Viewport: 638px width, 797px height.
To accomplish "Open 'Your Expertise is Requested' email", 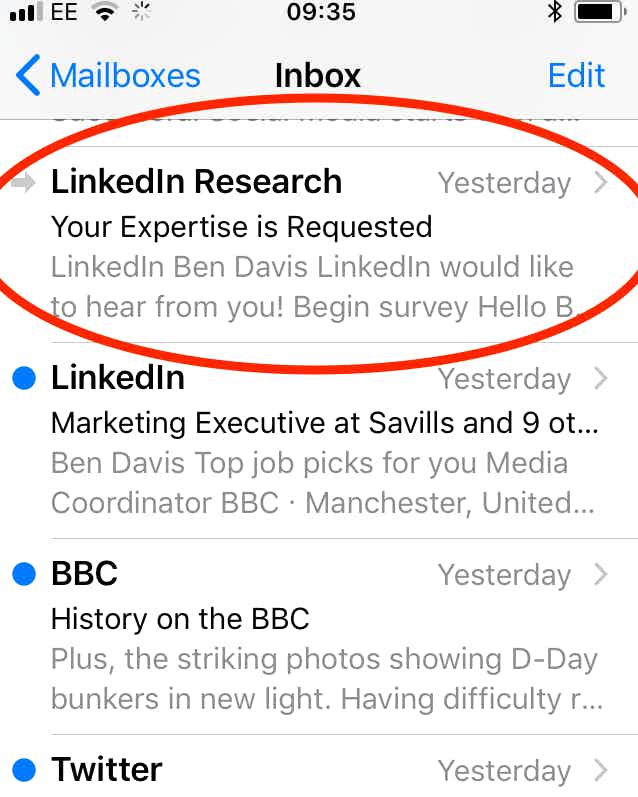I will pos(241,227).
